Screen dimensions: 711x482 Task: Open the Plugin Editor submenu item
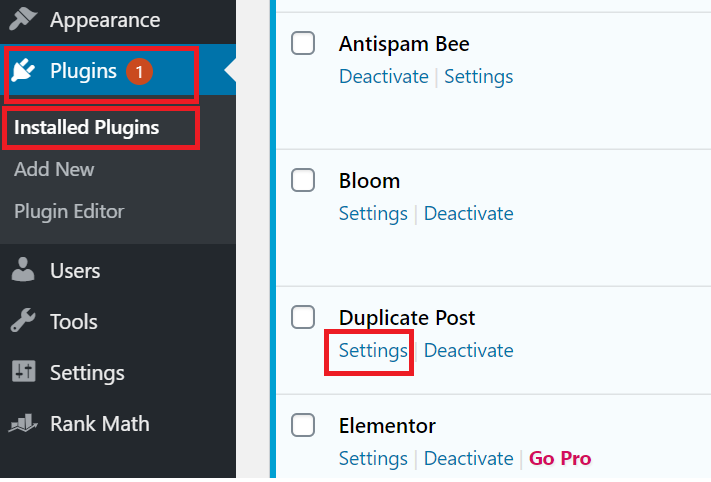tap(69, 212)
